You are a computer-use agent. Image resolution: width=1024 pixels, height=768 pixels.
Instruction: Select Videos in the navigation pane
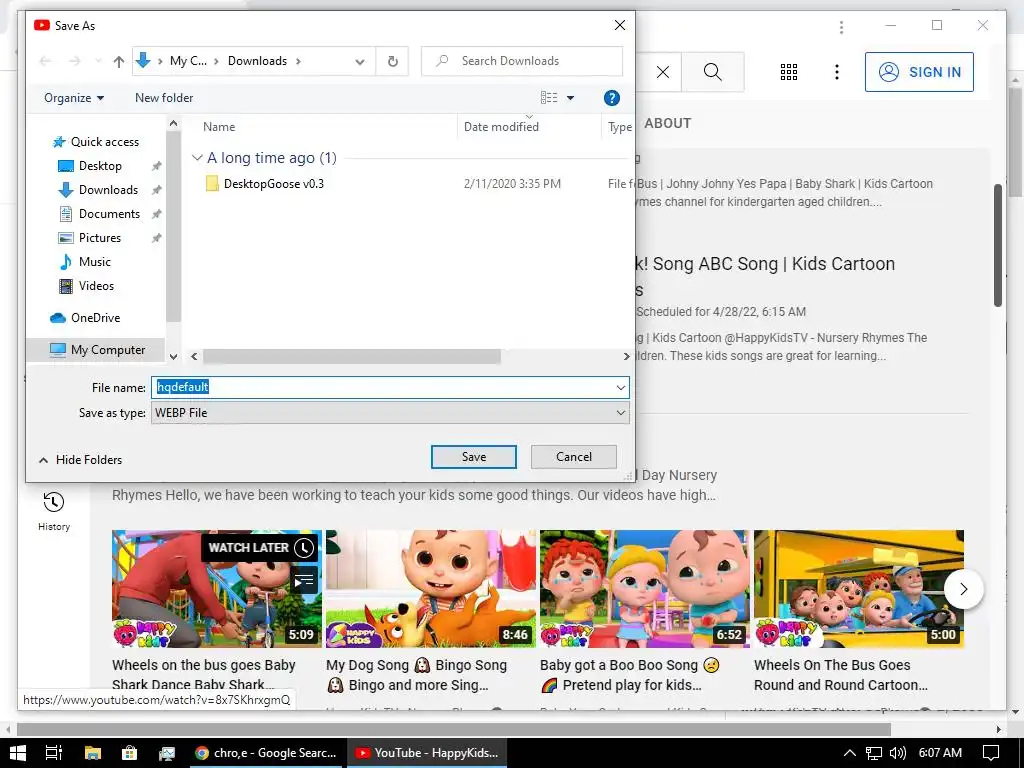tap(96, 286)
